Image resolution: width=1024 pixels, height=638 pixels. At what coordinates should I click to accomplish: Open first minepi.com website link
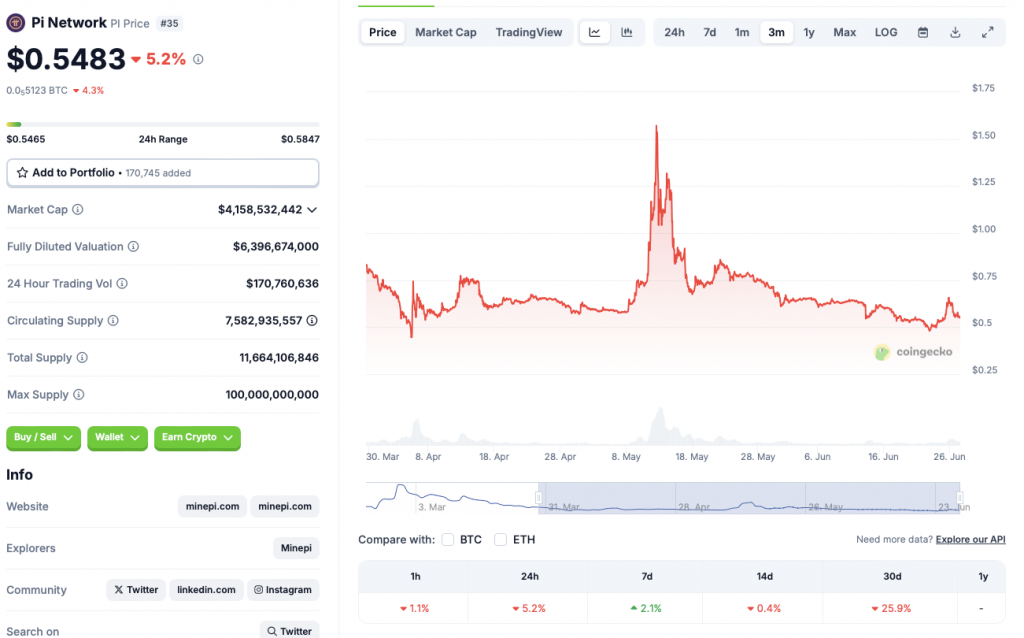pos(212,506)
